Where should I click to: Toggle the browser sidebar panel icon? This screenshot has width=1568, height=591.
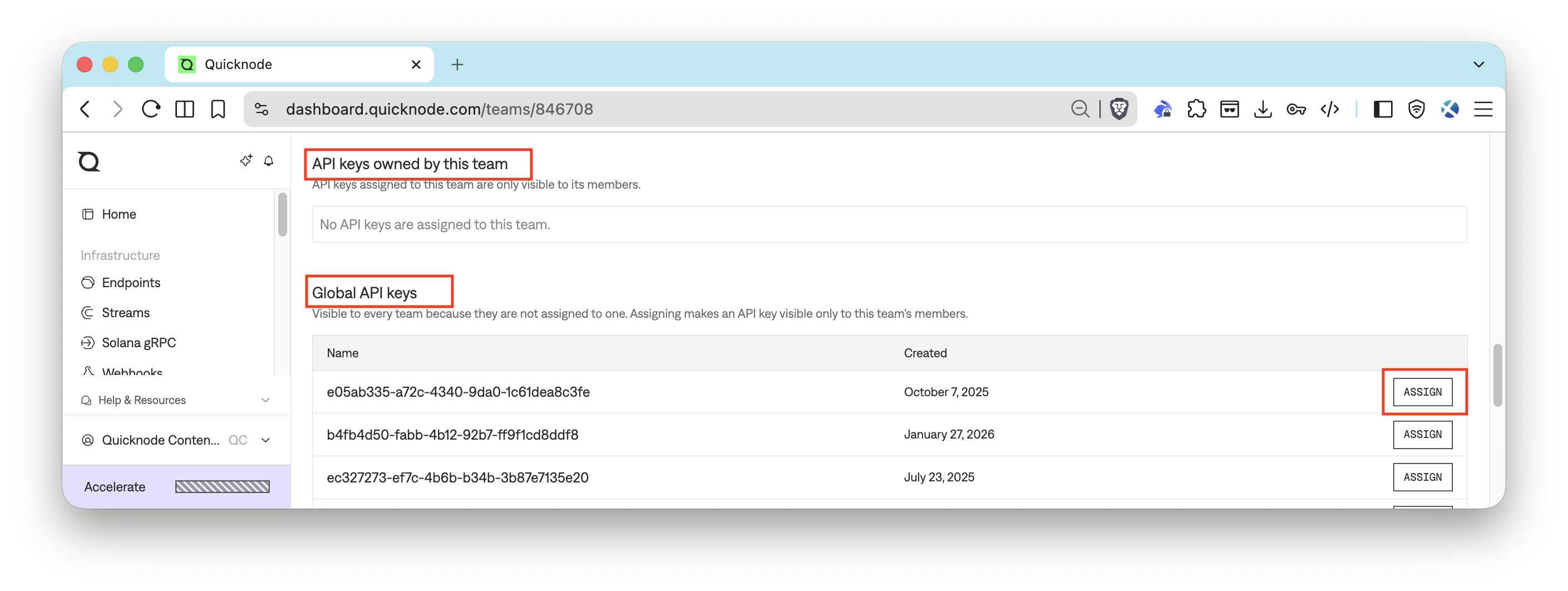pos(1383,109)
